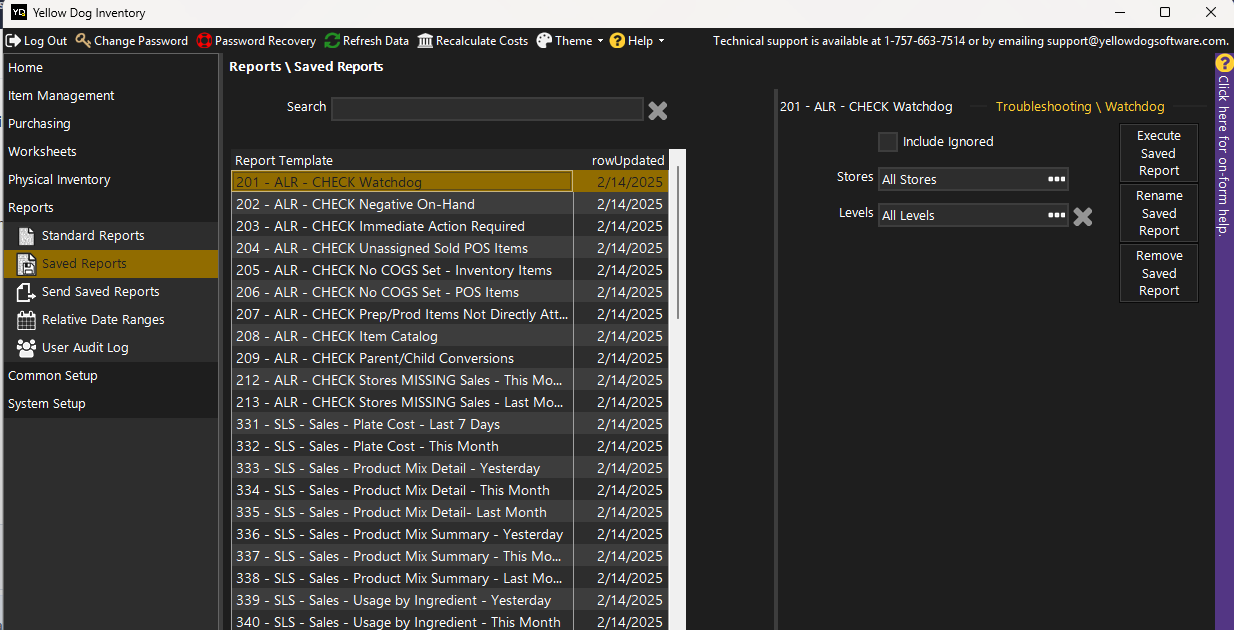Image resolution: width=1234 pixels, height=630 pixels.
Task: Click the User Audit Log people icon
Action: (x=26, y=348)
